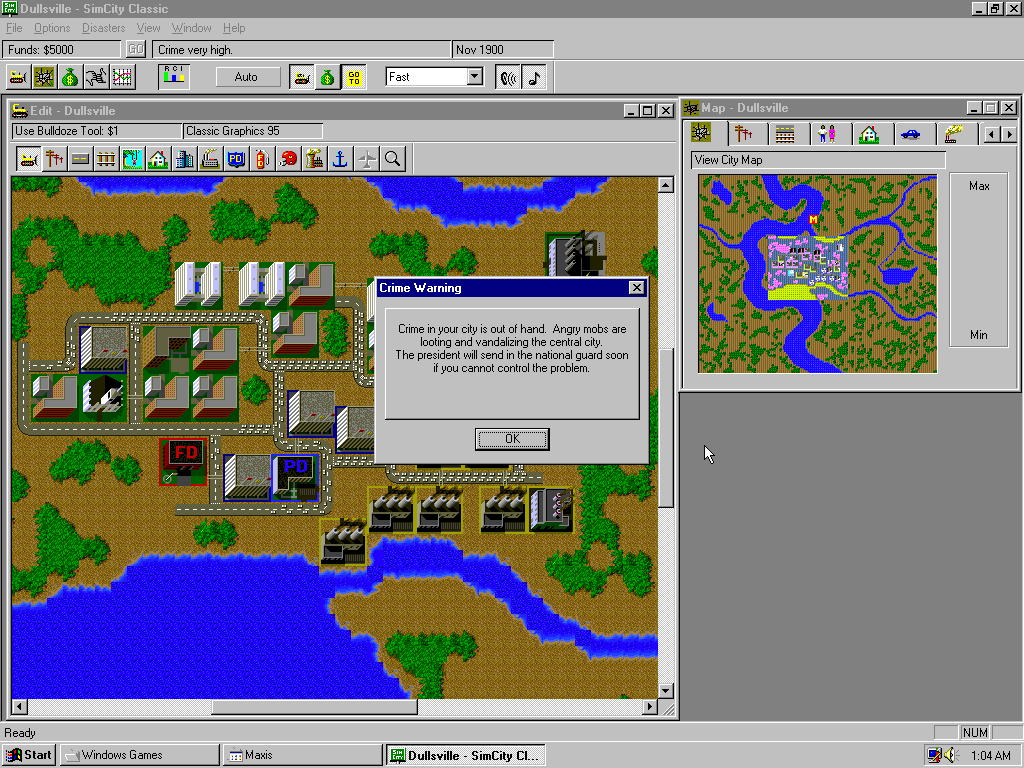Select the Bulldoze tool in Edit toolbar
The height and width of the screenshot is (768, 1024).
pyautogui.click(x=28, y=159)
